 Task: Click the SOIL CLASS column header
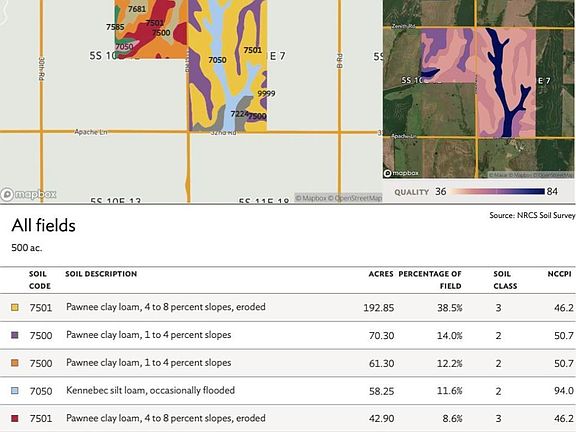[x=505, y=280]
